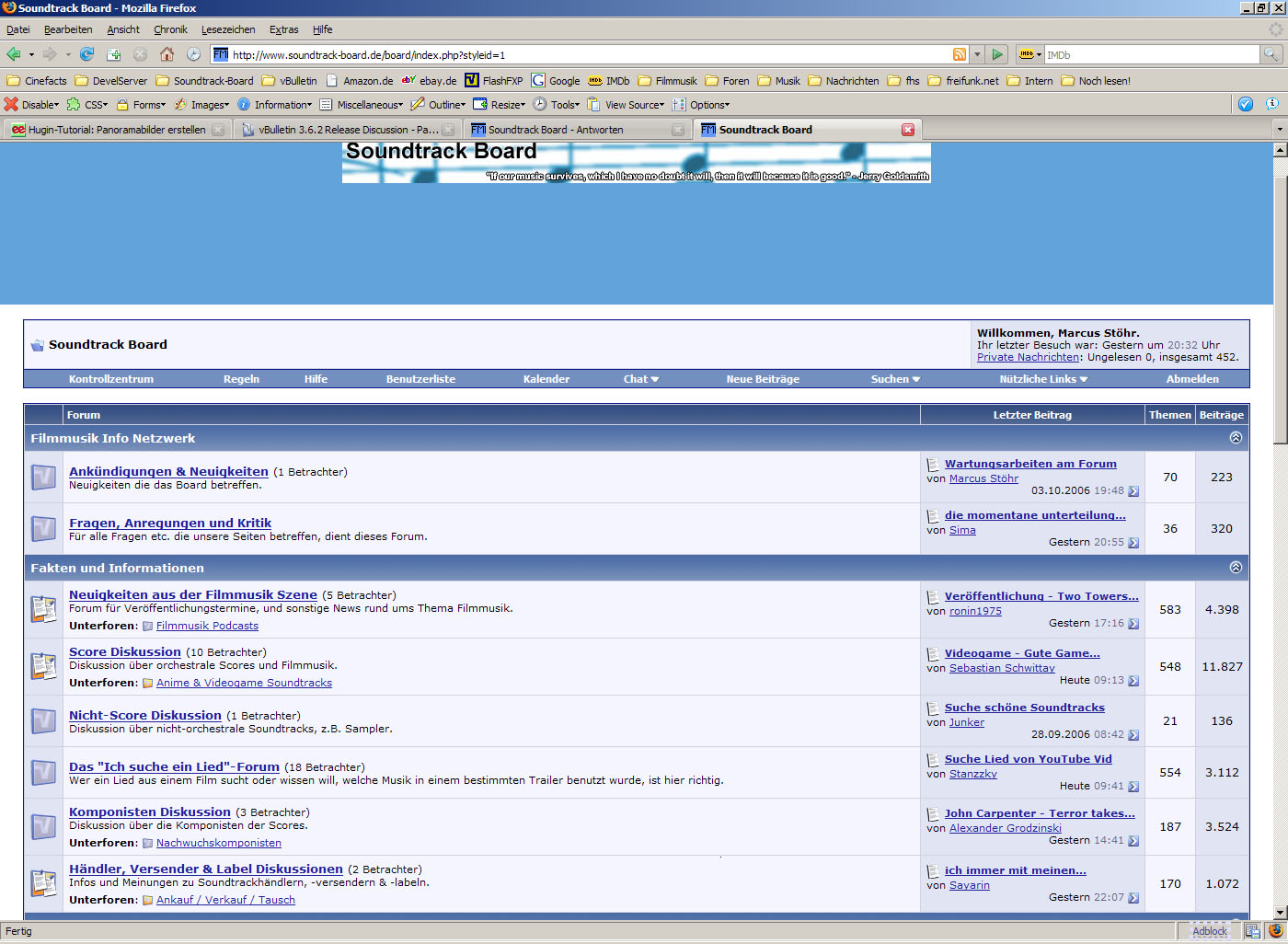Open the Chronik menu

coord(170,29)
